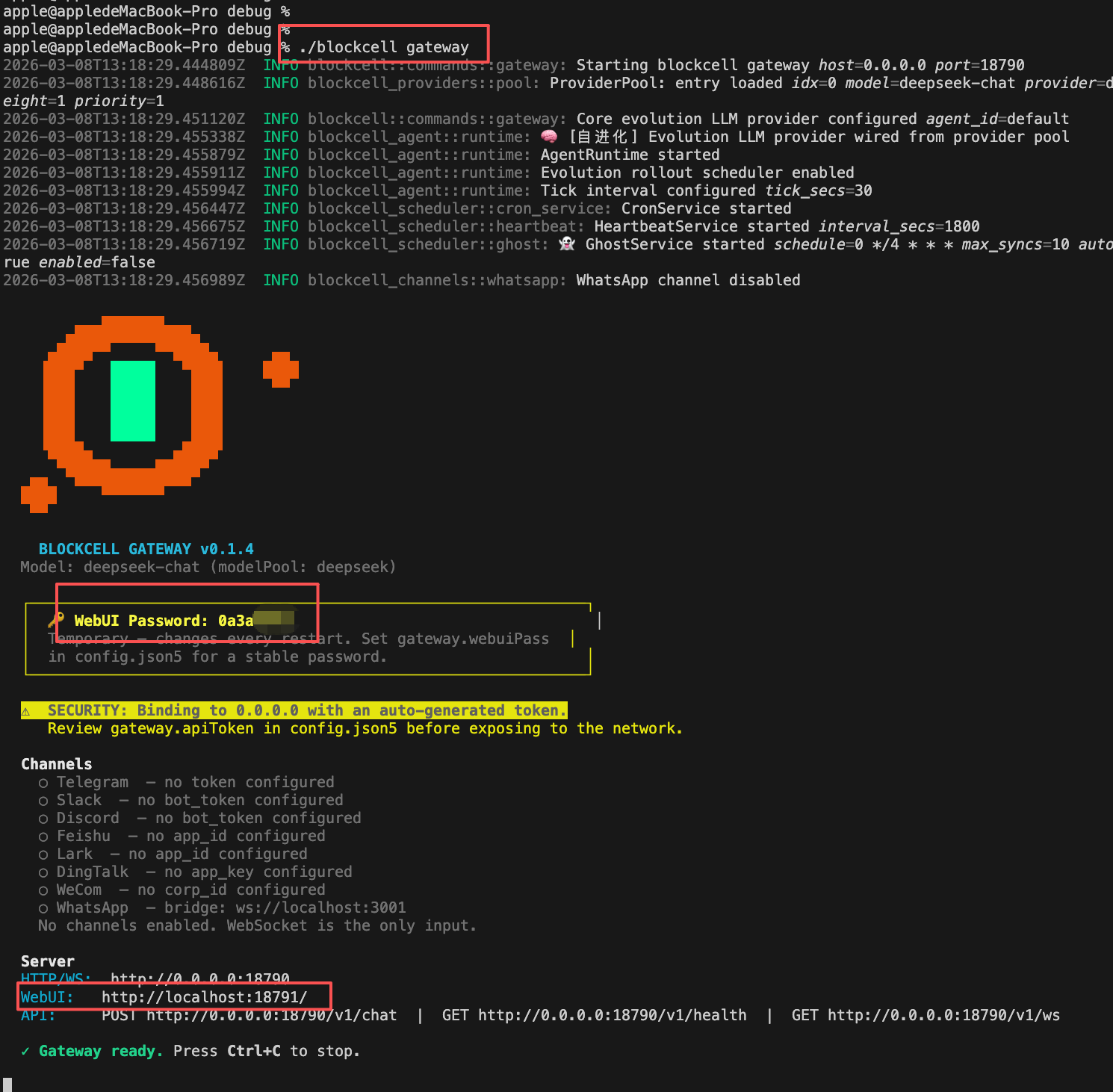The height and width of the screenshot is (1092, 1113).
Task: Click the timestamp '2026-03-08T13:18:29.451120Z'
Action: coord(124,119)
